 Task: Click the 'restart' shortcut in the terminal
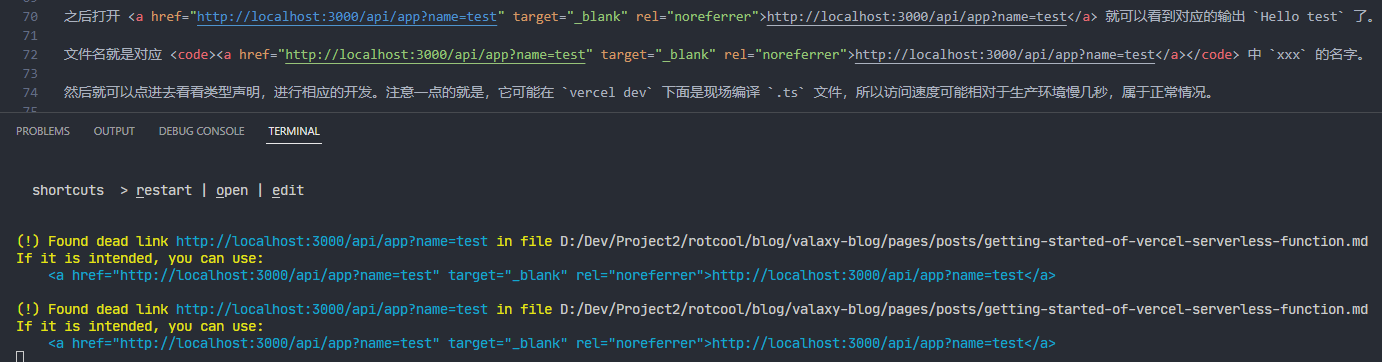(x=164, y=190)
